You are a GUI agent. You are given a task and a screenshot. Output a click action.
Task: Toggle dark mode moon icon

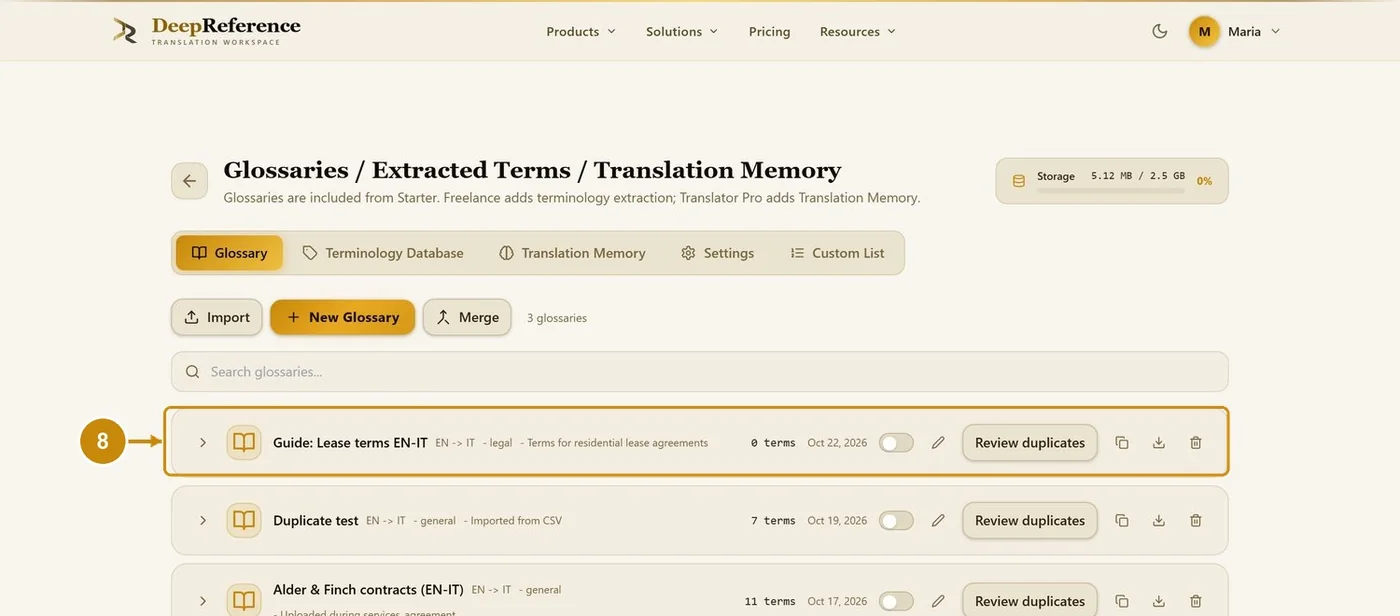(x=1160, y=31)
